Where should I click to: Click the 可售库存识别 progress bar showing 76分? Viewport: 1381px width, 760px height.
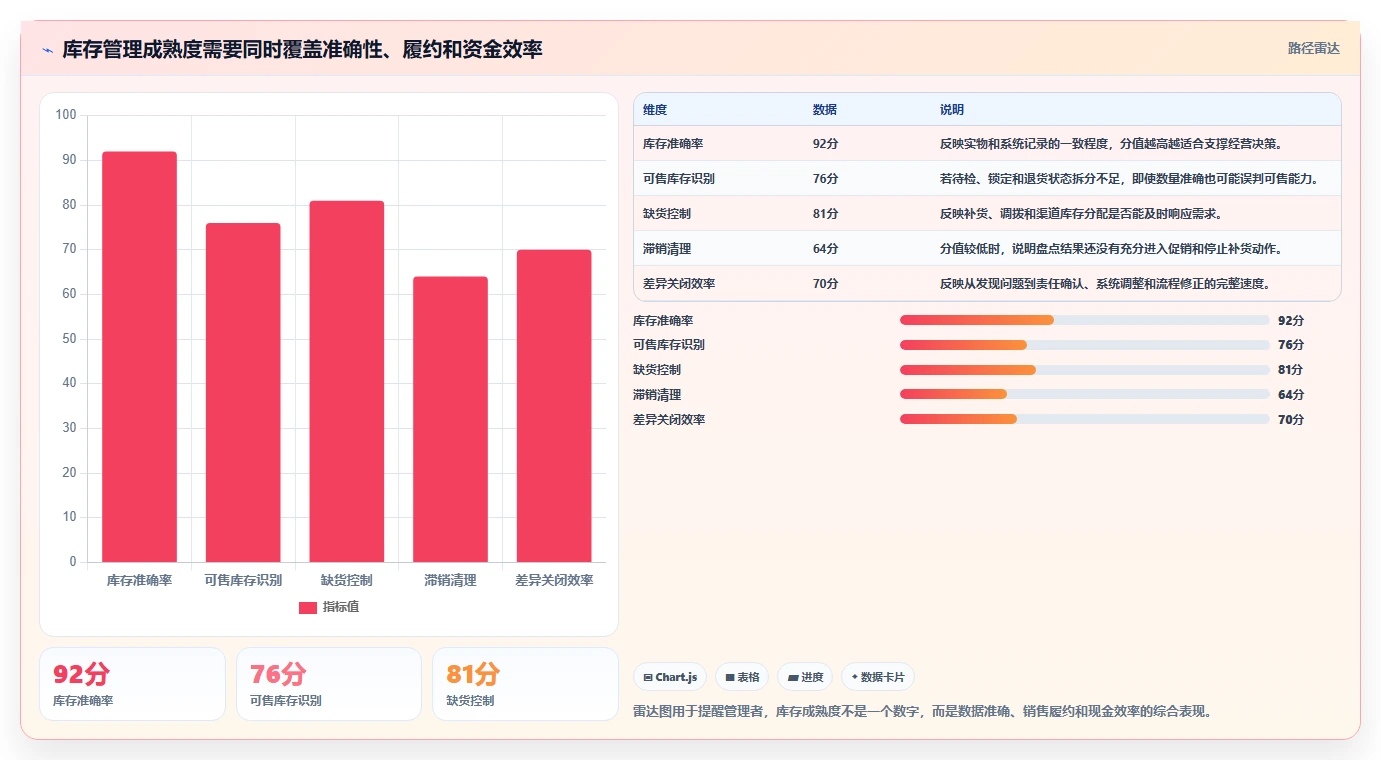click(1085, 345)
